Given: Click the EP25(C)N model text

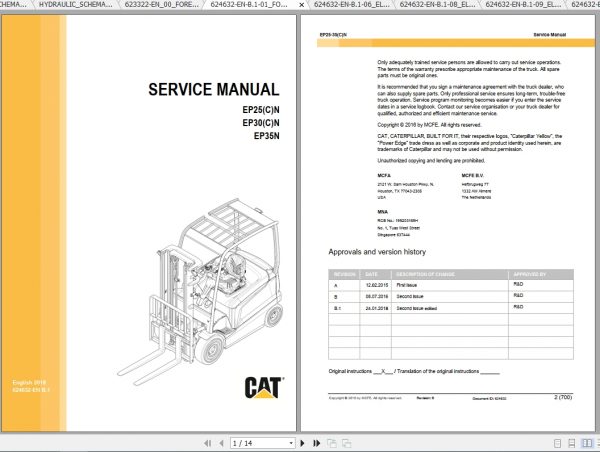Looking at the screenshot, I should point(261,110).
